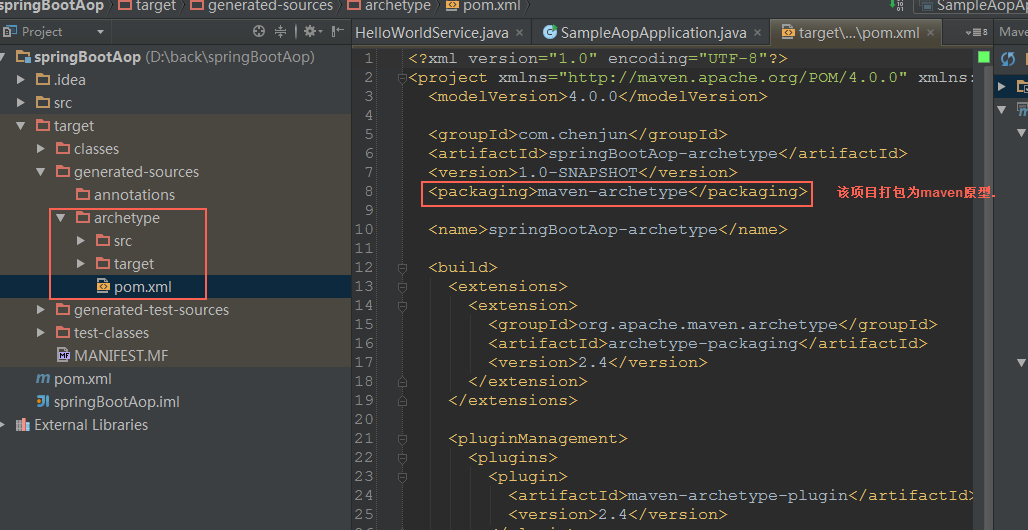
Task: Click the green inspection status indicator
Action: (983, 57)
